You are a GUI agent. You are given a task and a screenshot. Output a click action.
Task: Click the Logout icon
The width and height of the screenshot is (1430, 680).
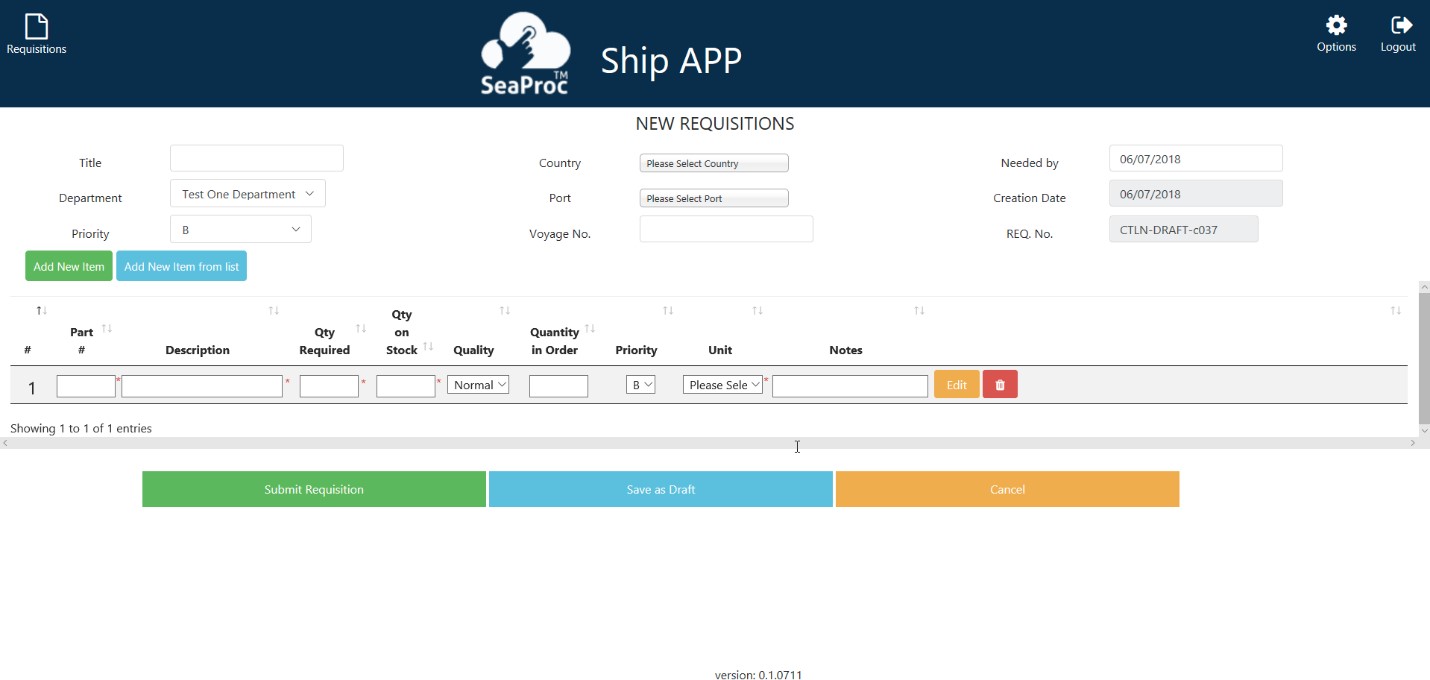(1401, 25)
